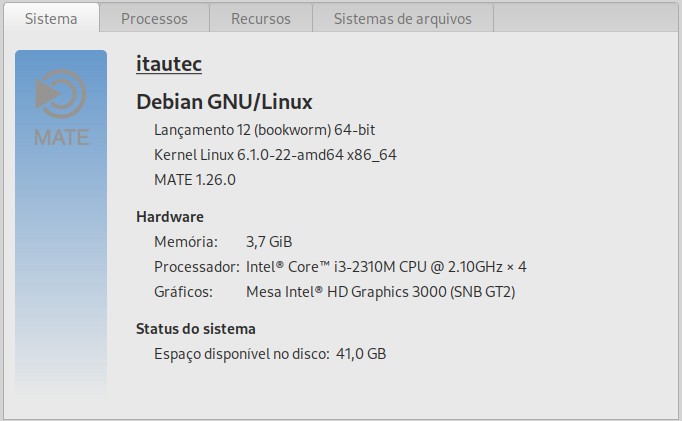682x421 pixels.
Task: Click the Mesa Intel HD Graphics 3000 text
Action: click(381, 292)
